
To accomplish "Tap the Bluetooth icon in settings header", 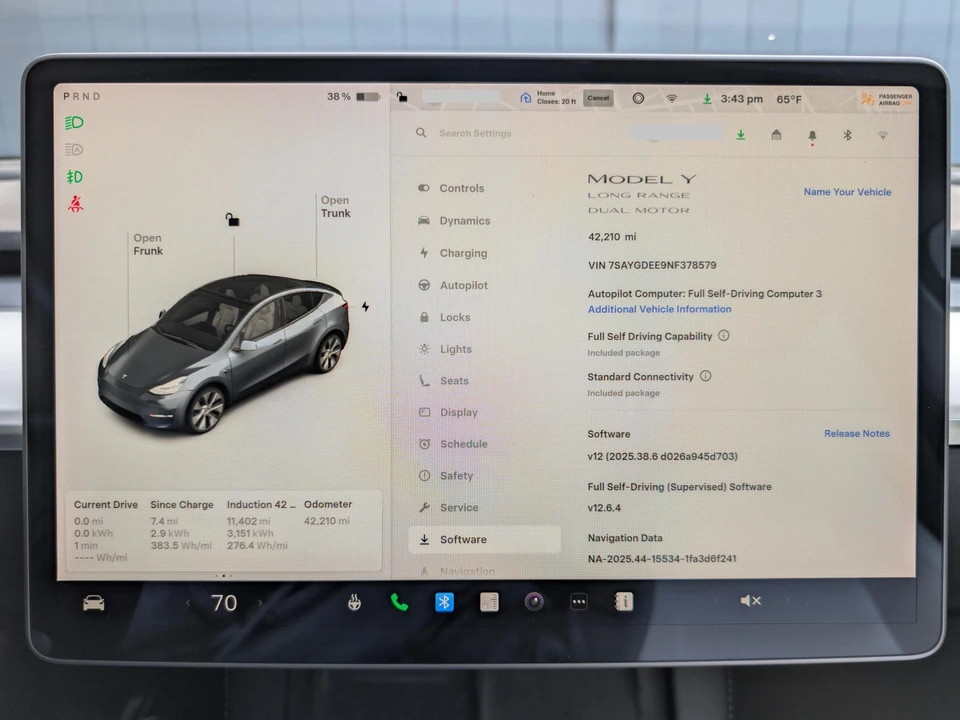I will tap(847, 135).
